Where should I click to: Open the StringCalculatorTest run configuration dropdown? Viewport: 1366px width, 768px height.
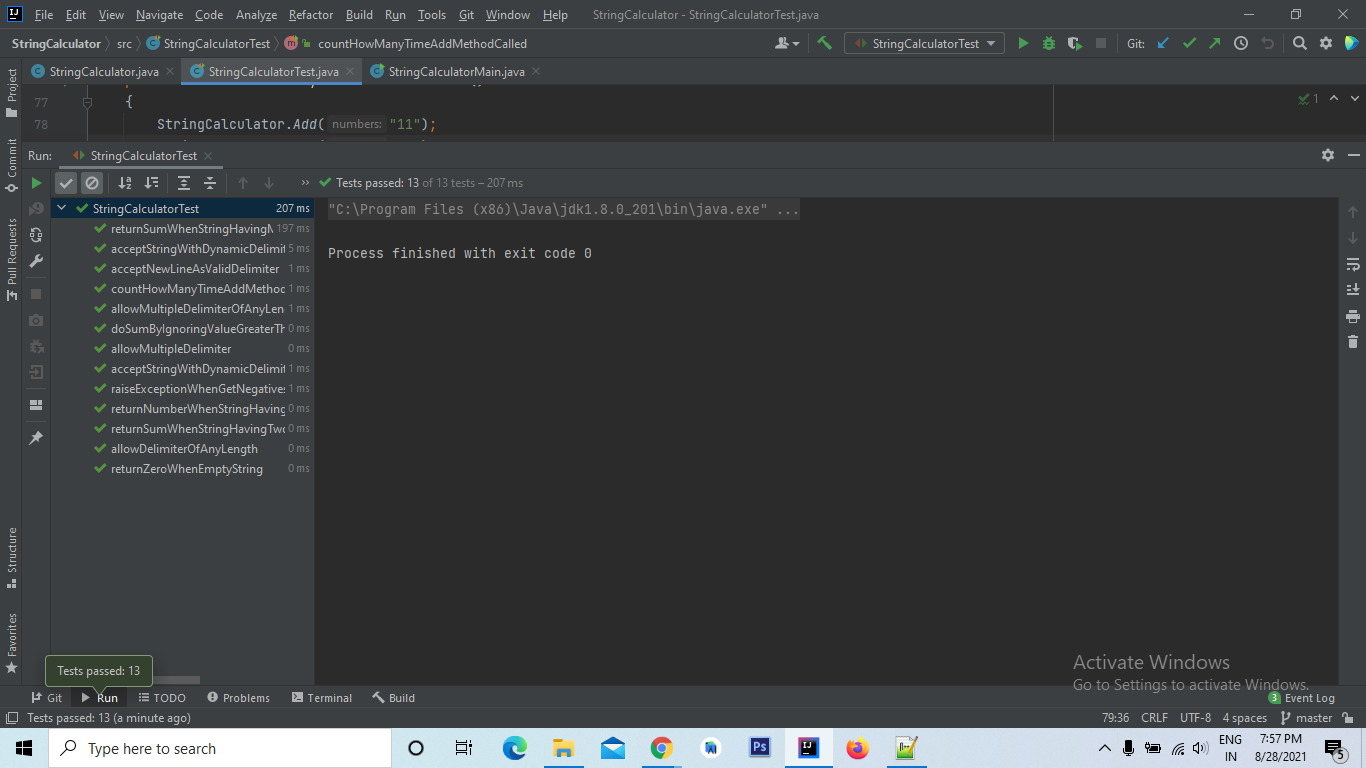[923, 43]
